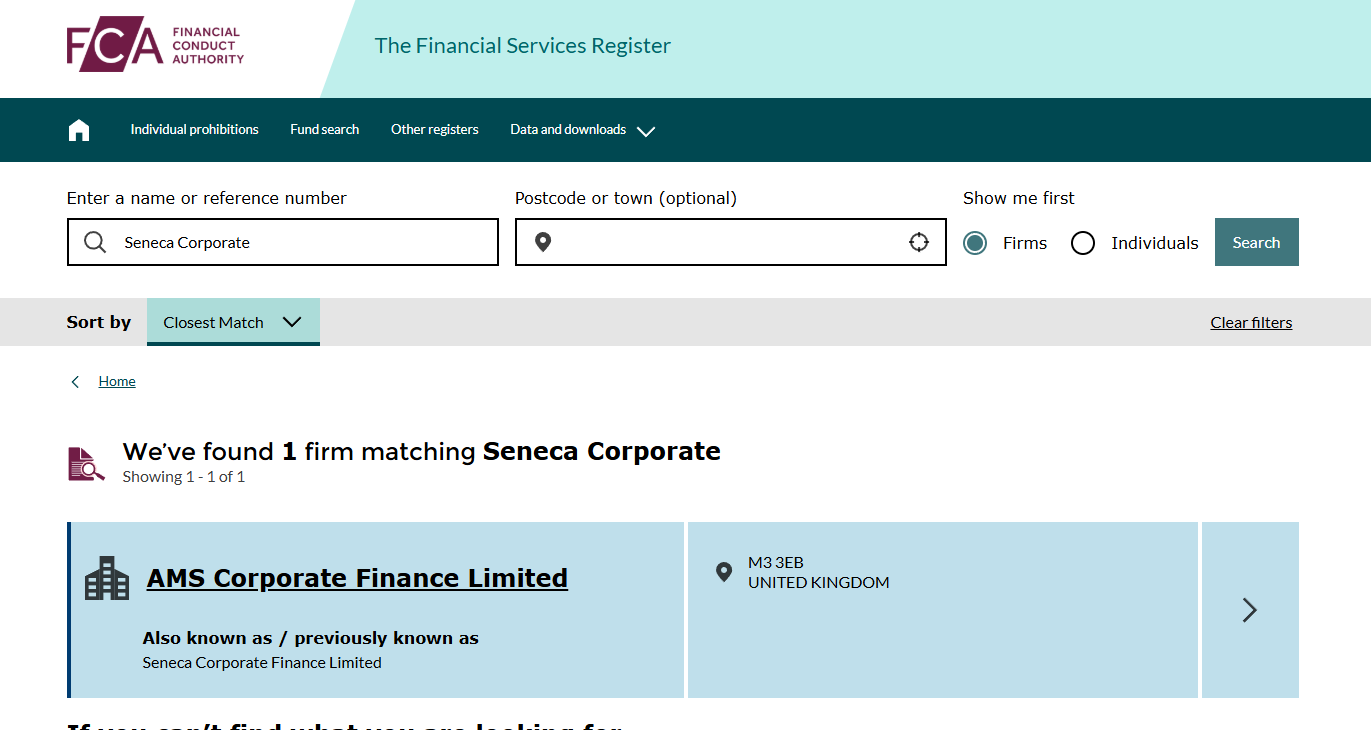Click the map pin icon in postcode field
This screenshot has width=1371, height=730.
click(543, 242)
